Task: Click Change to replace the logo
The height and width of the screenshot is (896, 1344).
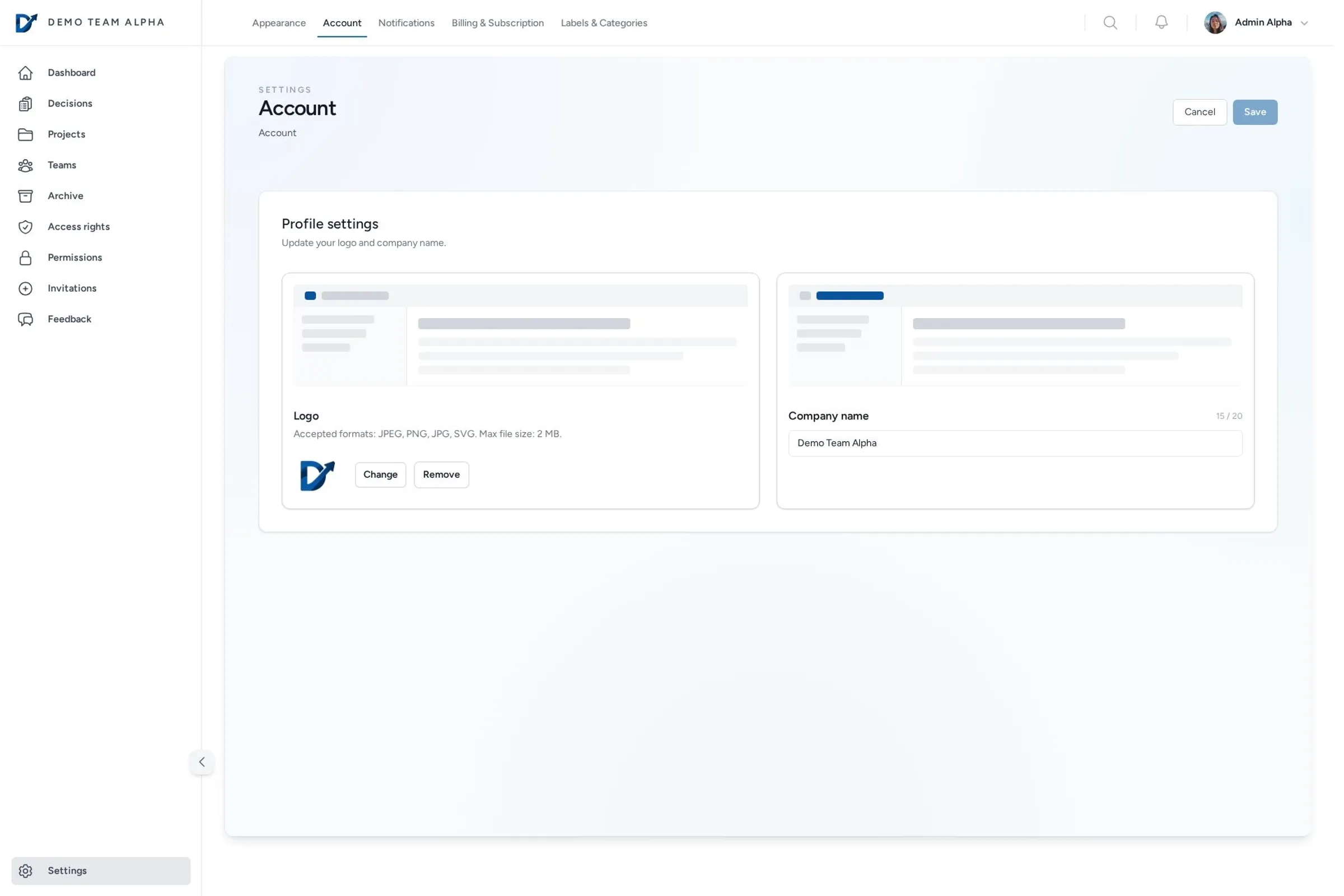Action: coord(380,475)
